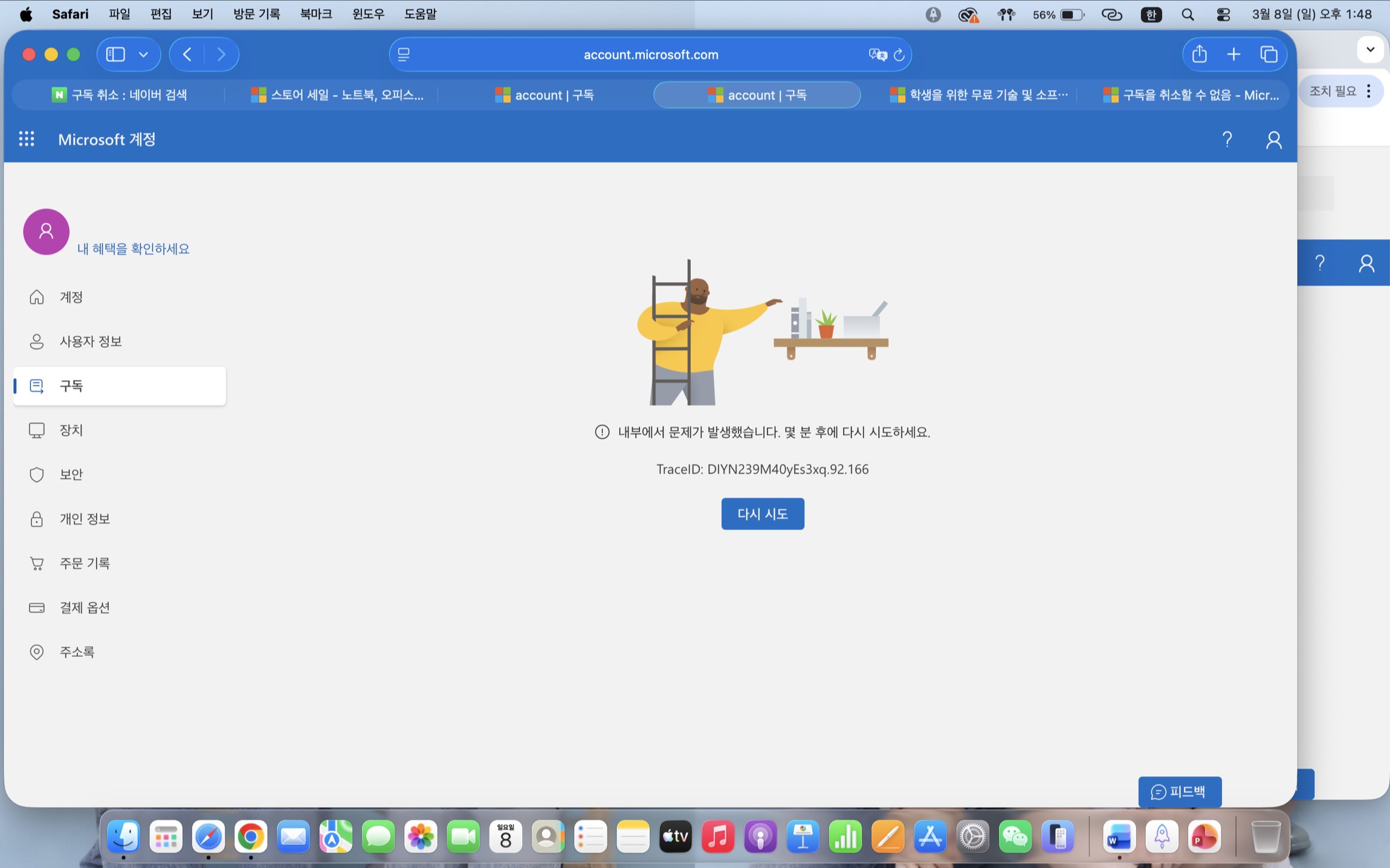The width and height of the screenshot is (1390, 868).
Task: Select 구독 in the sidebar
Action: click(120, 385)
